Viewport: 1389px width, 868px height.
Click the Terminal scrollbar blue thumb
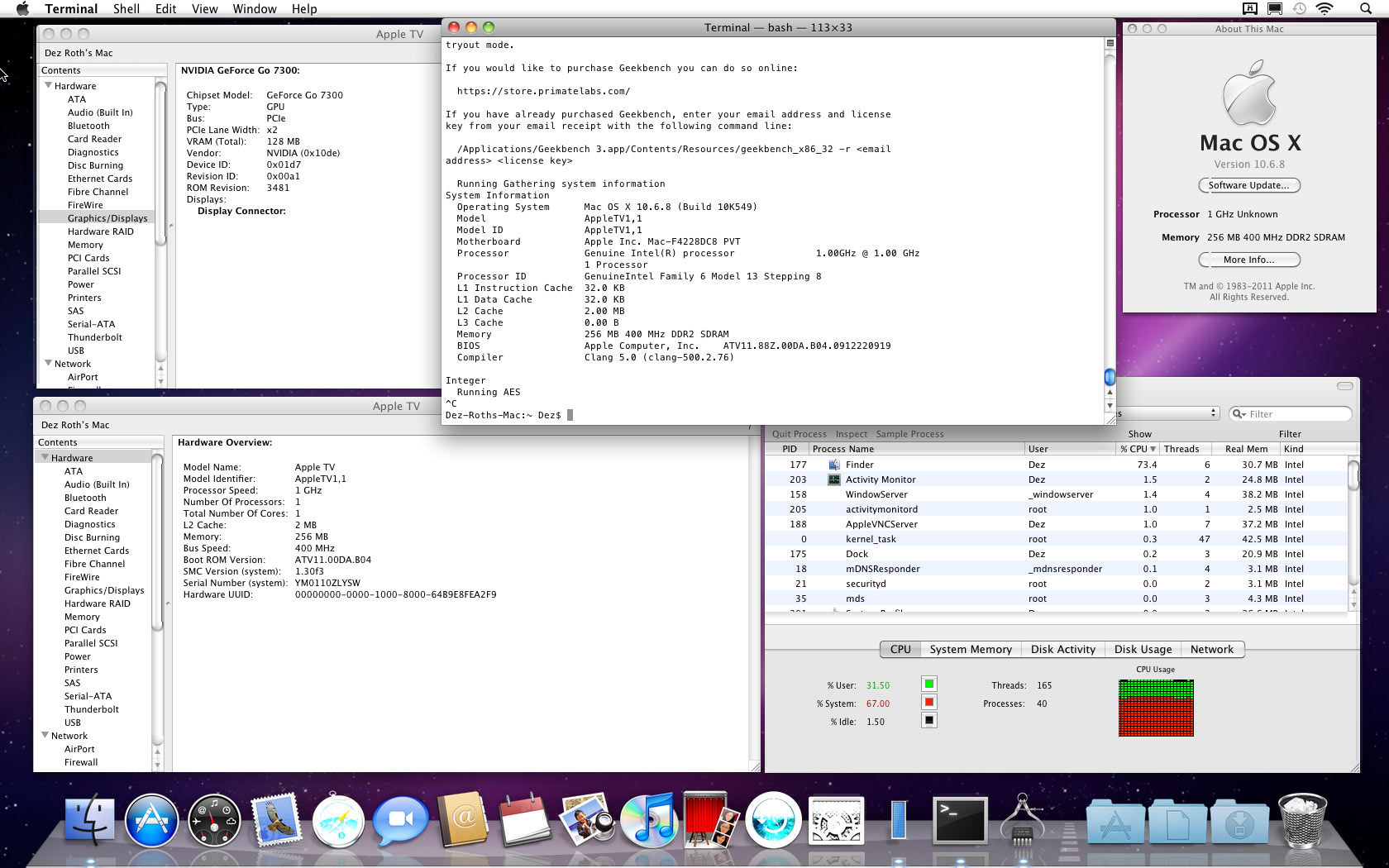coord(1110,377)
